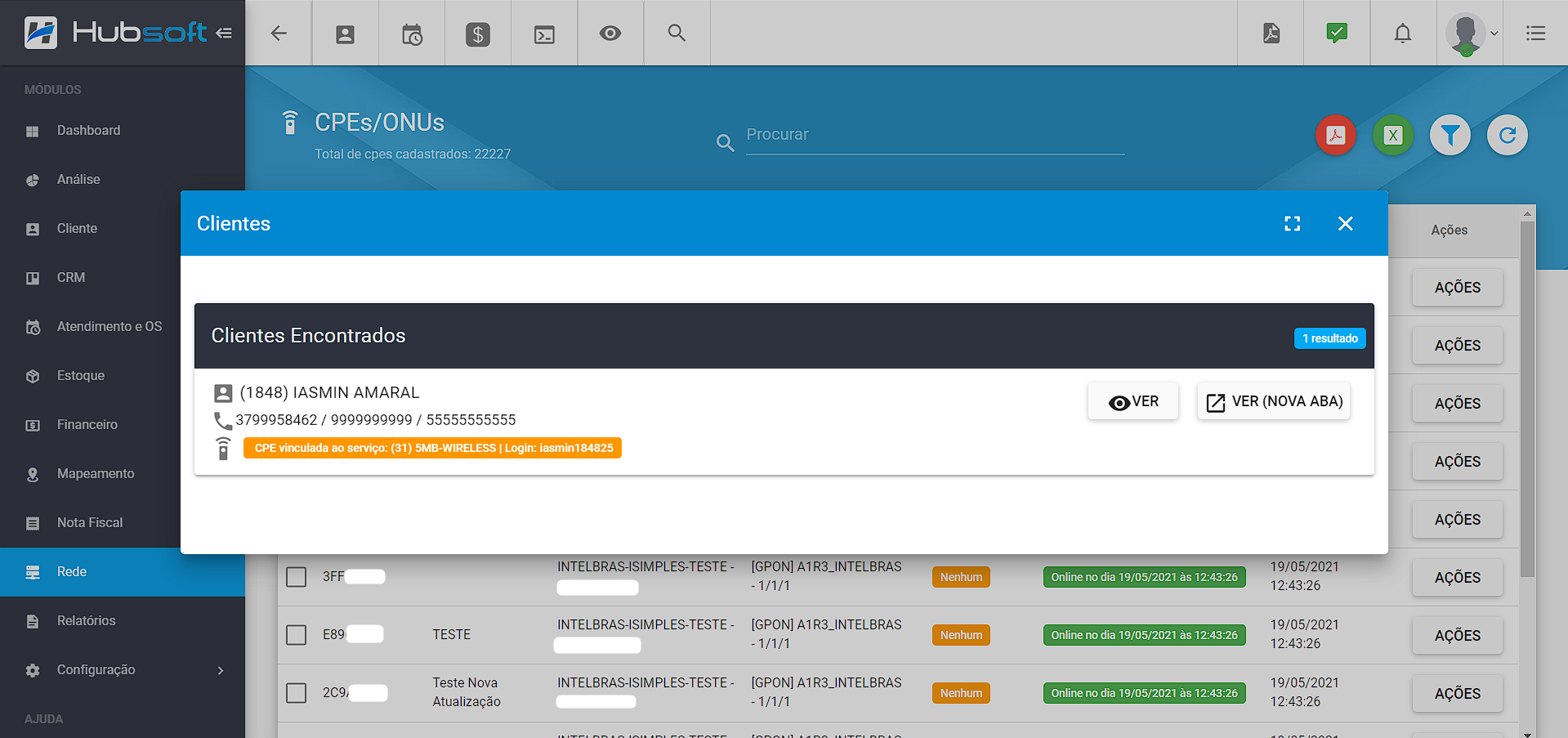Click the Procurar search field
The width and height of the screenshot is (1568, 738).
pos(935,135)
